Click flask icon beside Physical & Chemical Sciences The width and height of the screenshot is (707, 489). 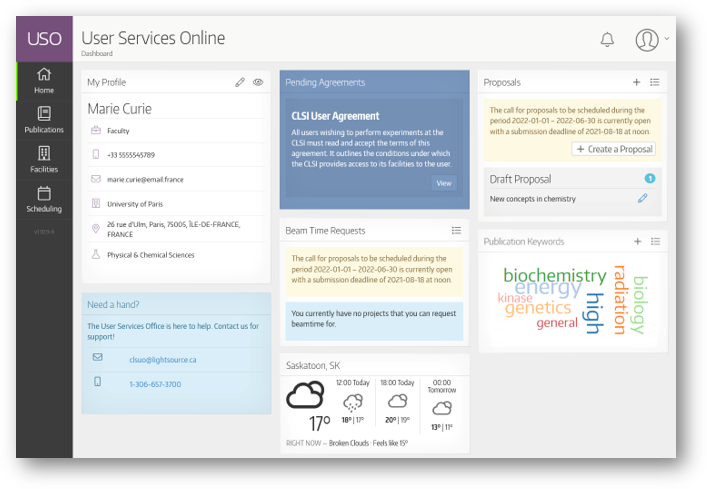click(96, 255)
